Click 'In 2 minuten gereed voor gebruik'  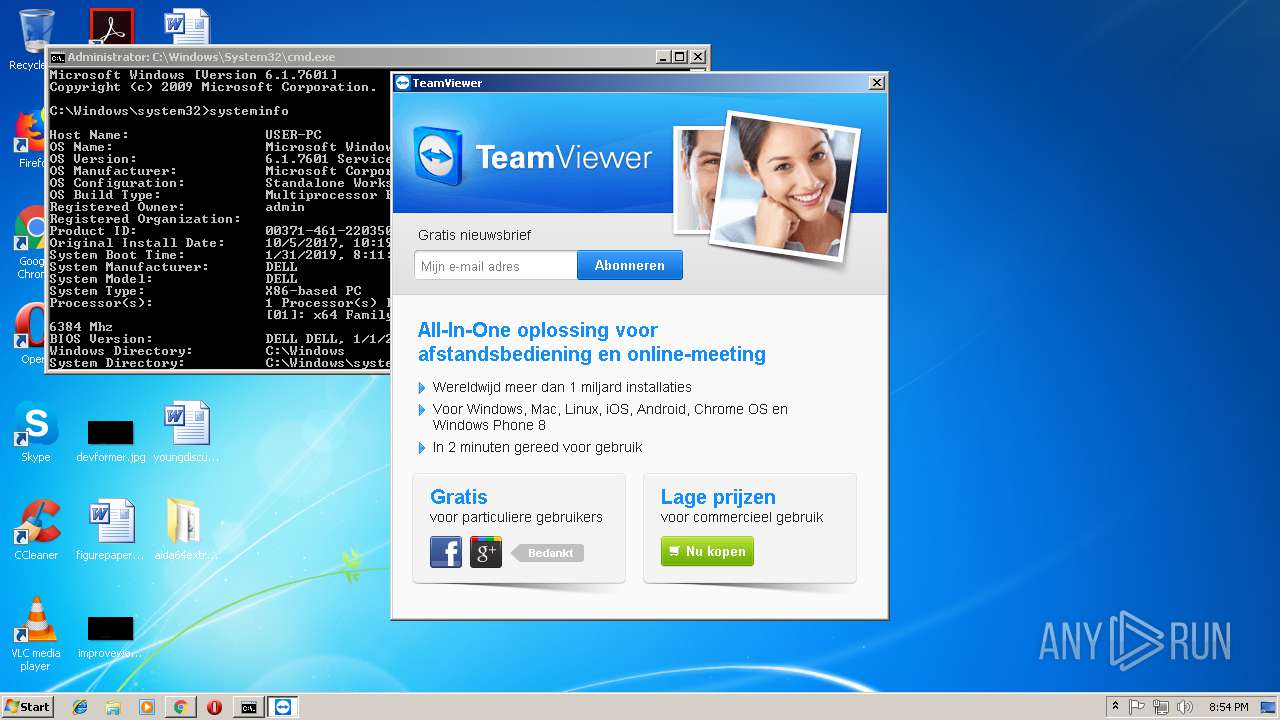(538, 447)
